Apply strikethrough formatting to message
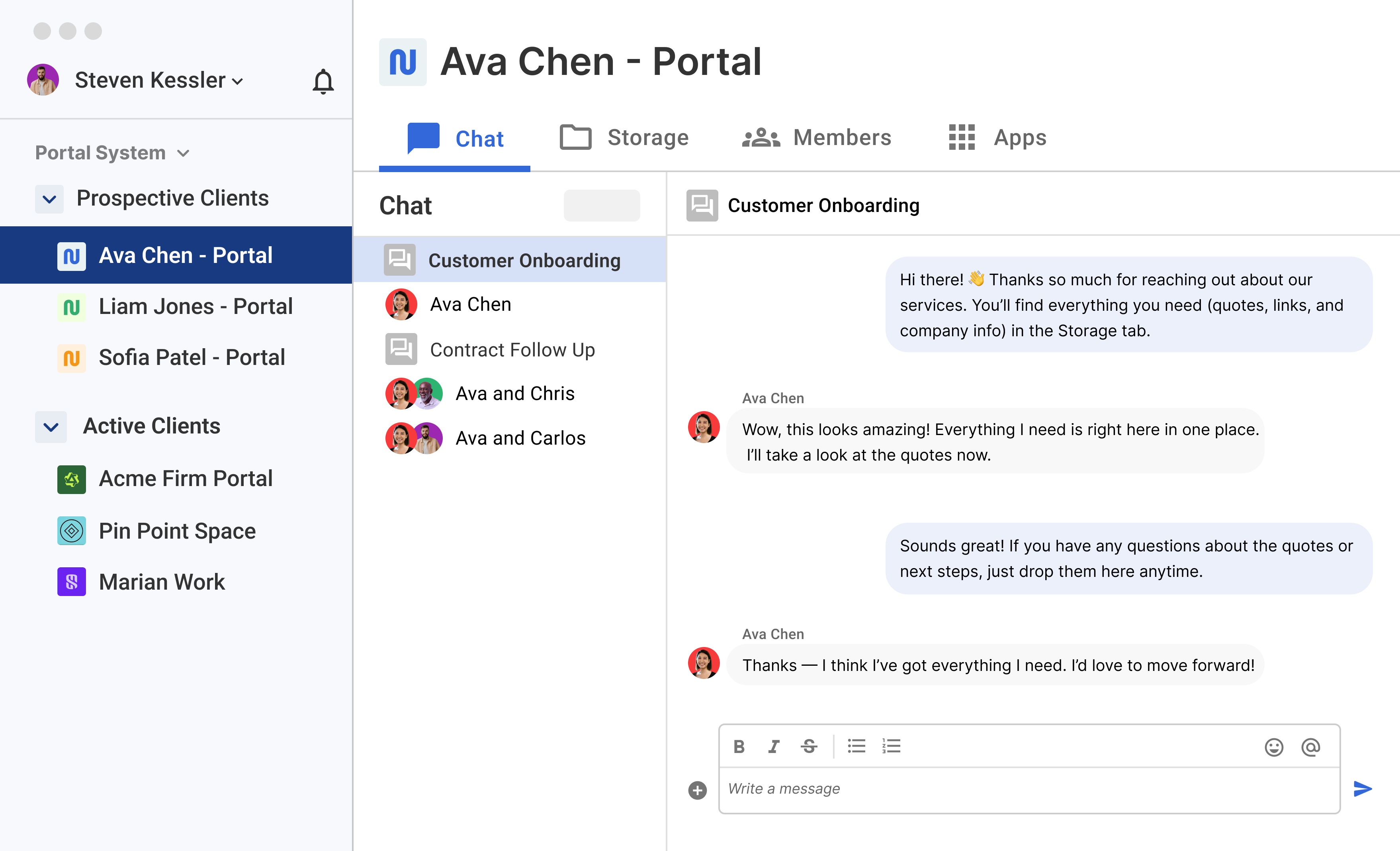This screenshot has height=851, width=1400. click(x=809, y=746)
